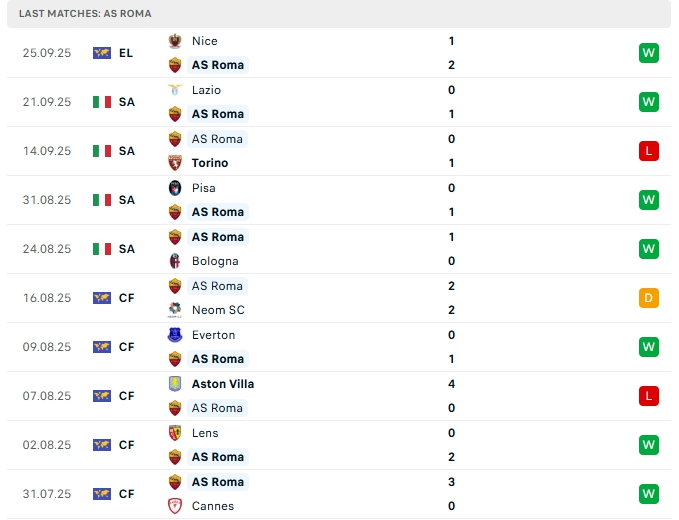
Task: Click the Torino club crest icon
Action: click(175, 163)
